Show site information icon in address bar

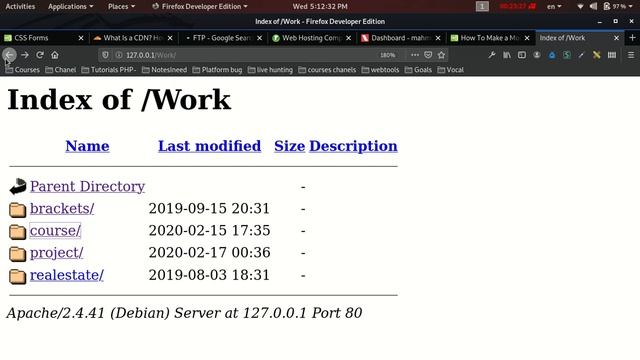click(x=118, y=55)
